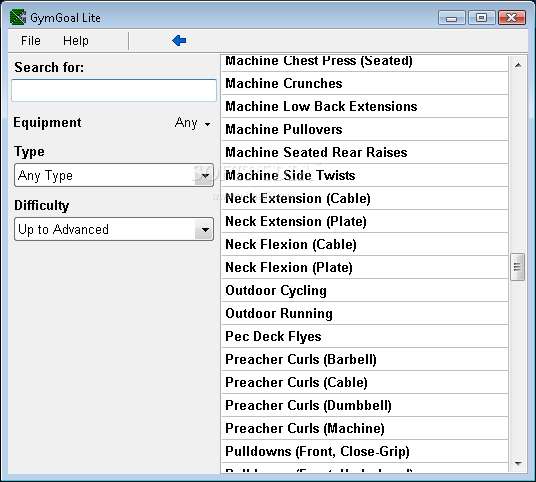Viewport: 536px width, 482px height.
Task: Pick Machine Pullovers exercise
Action: point(365,129)
